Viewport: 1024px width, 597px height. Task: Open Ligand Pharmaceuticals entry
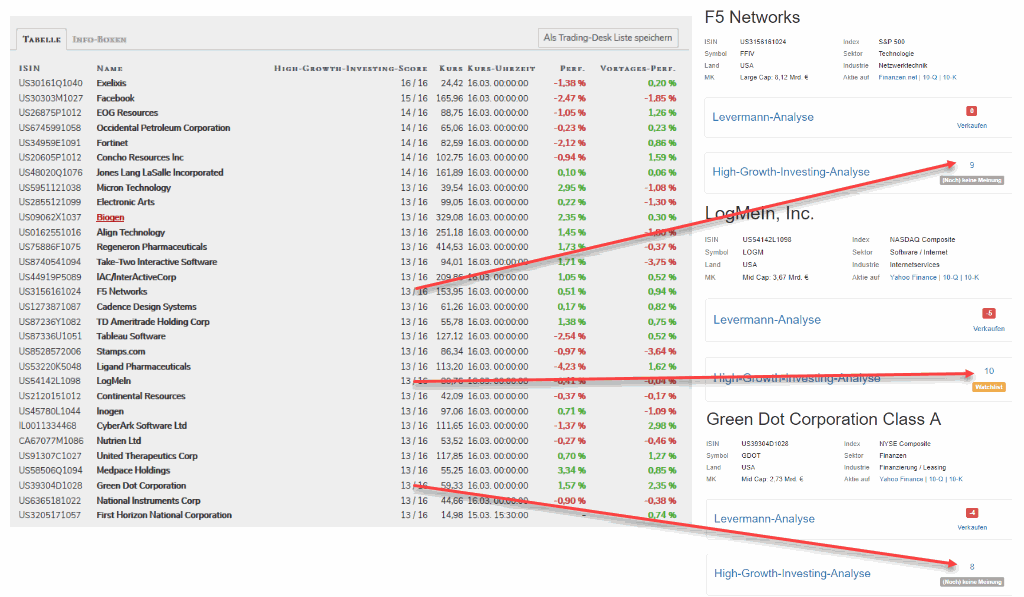(144, 366)
